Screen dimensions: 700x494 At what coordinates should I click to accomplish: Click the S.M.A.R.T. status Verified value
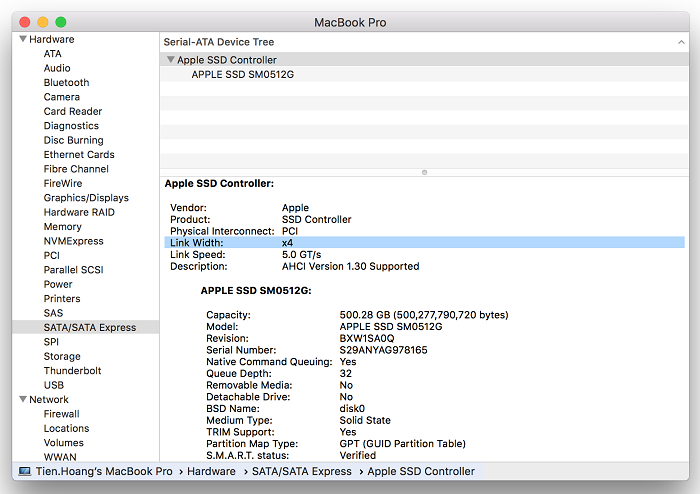point(358,455)
